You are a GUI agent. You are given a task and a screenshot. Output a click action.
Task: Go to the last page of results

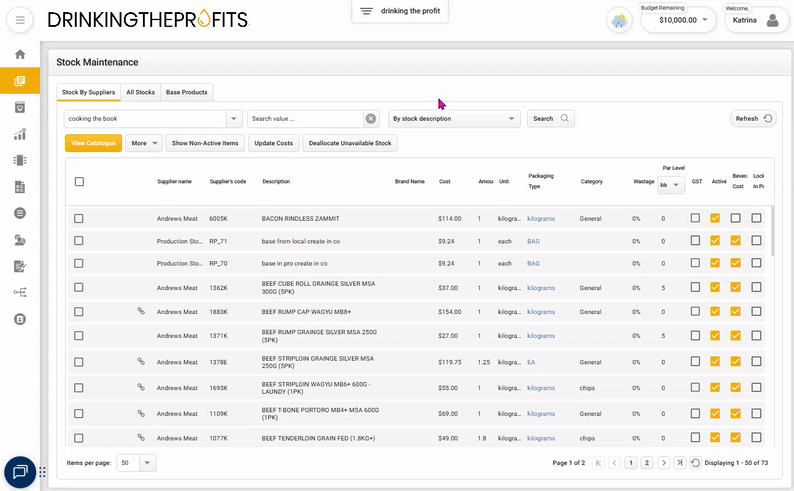coord(680,463)
